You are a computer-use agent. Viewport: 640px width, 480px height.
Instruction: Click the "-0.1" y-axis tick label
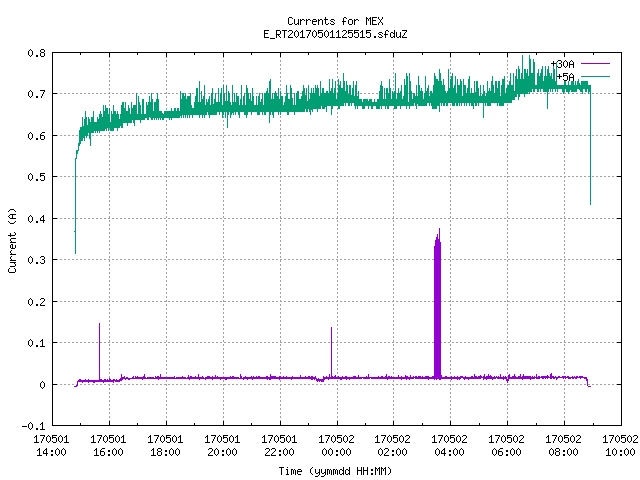click(33, 426)
